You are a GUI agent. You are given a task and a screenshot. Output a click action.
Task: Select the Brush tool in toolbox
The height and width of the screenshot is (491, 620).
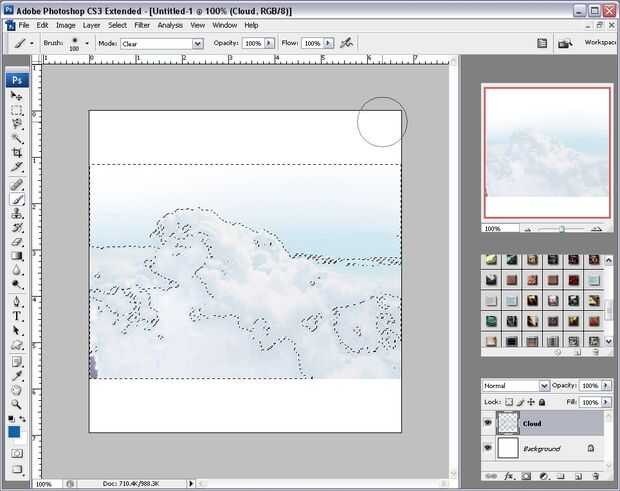[16, 199]
